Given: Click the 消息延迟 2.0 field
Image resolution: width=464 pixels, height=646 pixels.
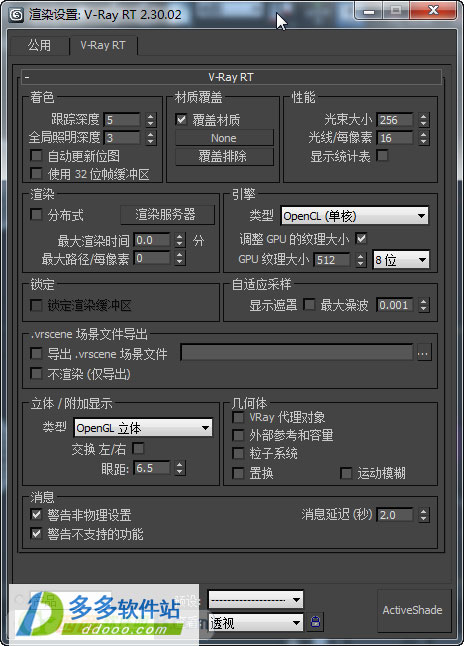Looking at the screenshot, I should click(394, 515).
